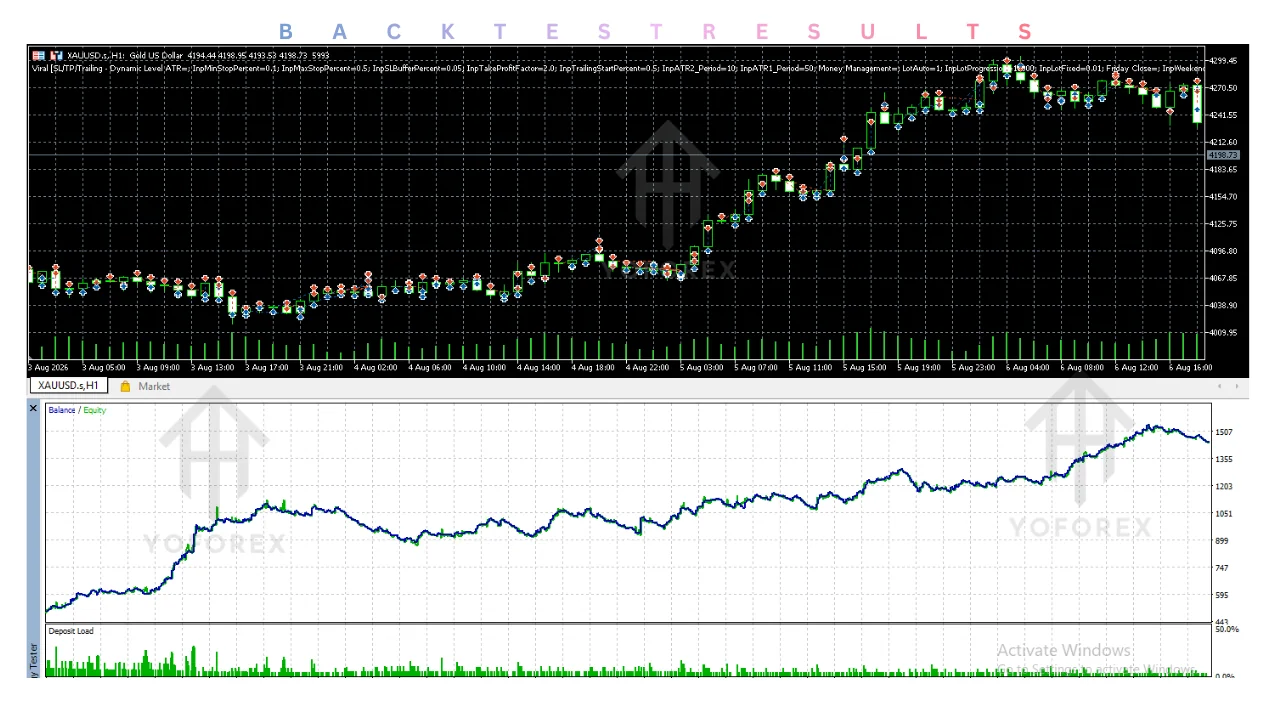Click the lock icon on the Market tab
The image size is (1280, 720).
tap(126, 386)
